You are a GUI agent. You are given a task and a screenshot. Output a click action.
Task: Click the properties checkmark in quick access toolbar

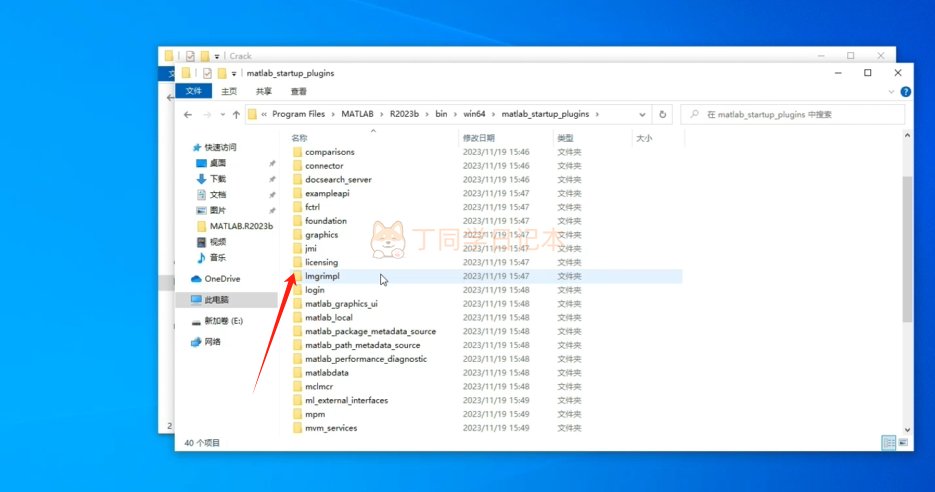point(207,73)
